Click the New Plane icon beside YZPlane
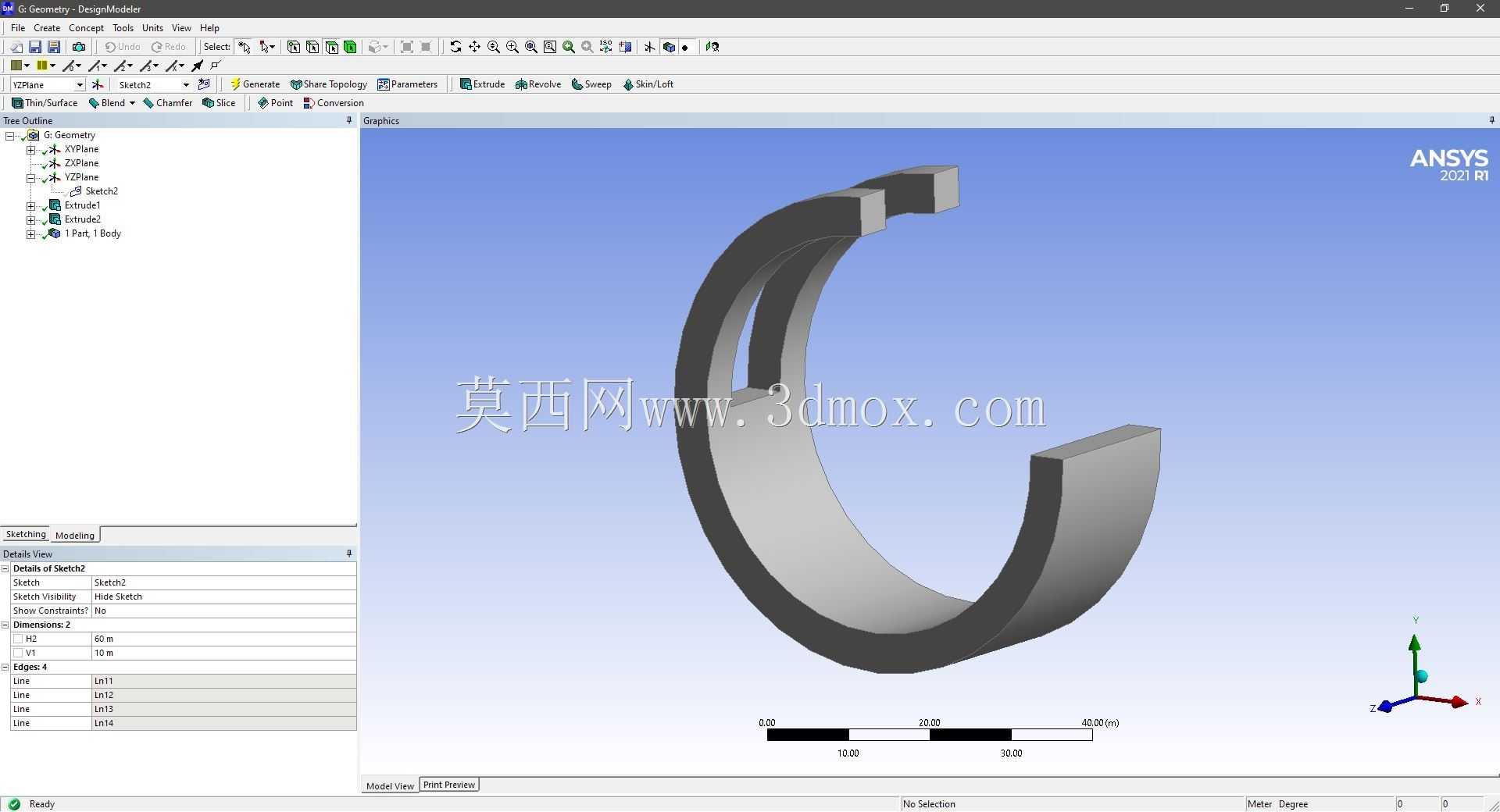The width and height of the screenshot is (1500, 812). 98,84
